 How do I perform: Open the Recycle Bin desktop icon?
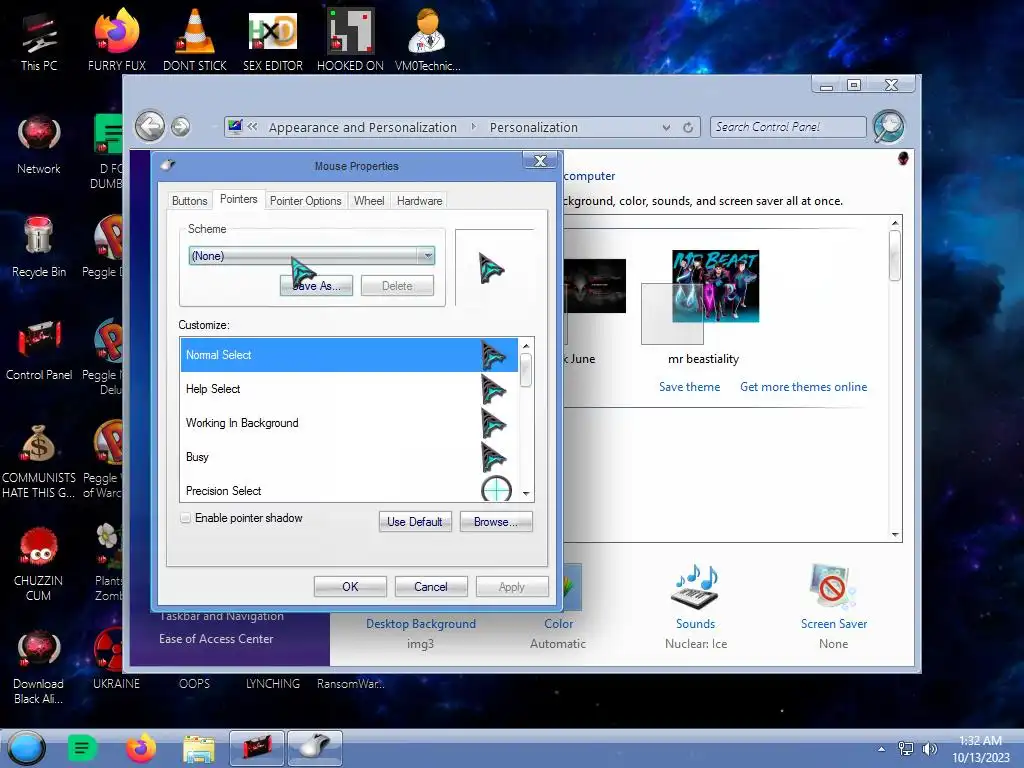39,247
